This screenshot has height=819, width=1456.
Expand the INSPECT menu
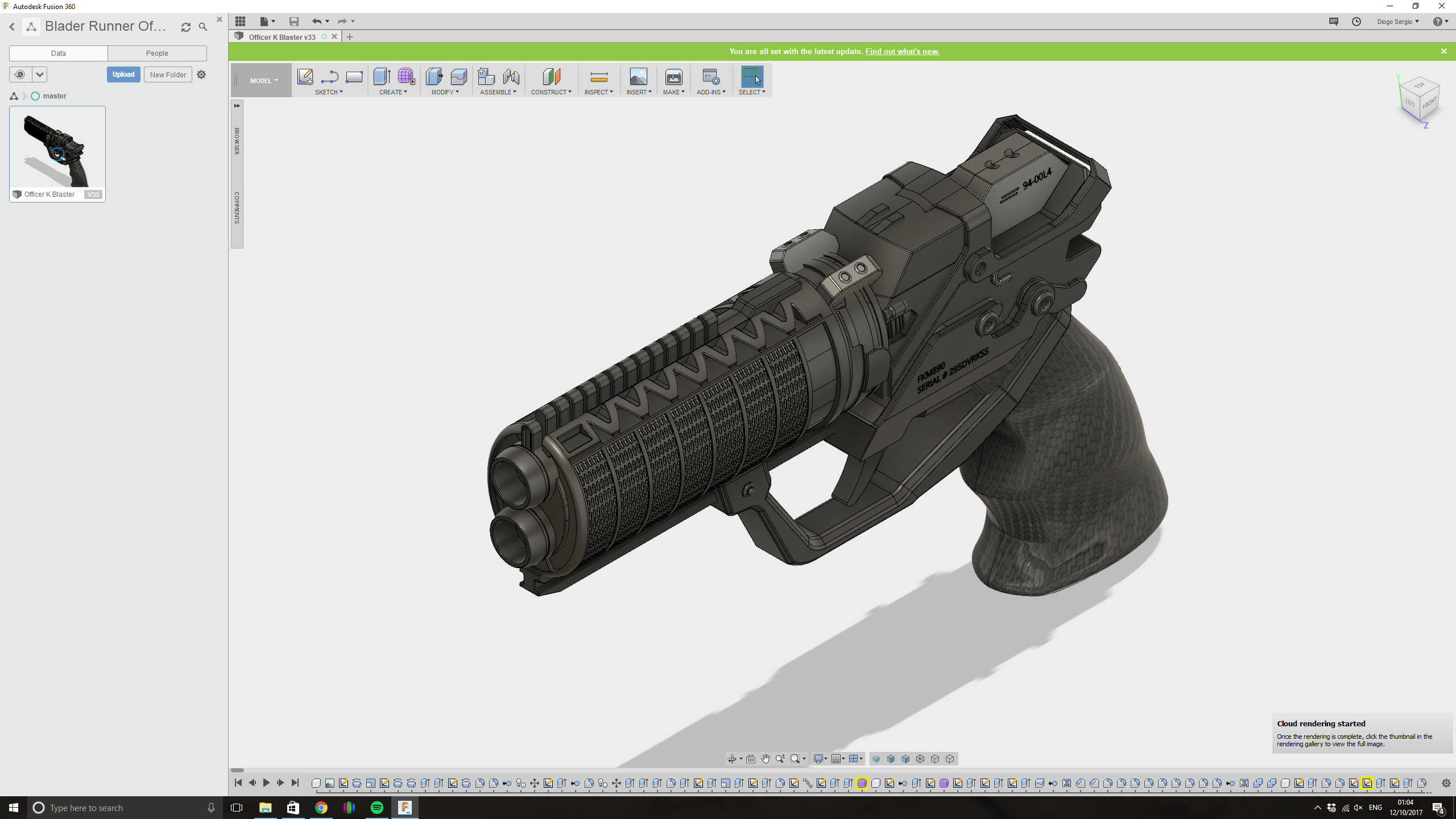[599, 92]
